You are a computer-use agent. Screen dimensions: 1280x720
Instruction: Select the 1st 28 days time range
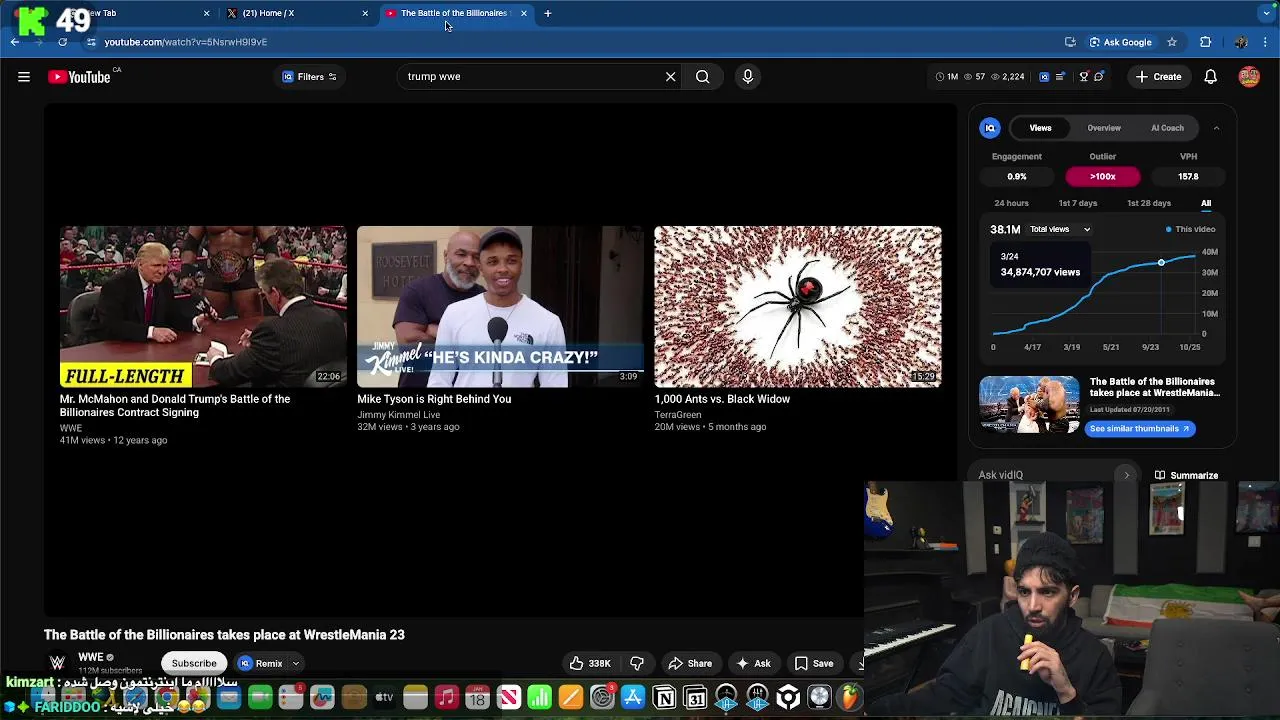click(x=1149, y=203)
